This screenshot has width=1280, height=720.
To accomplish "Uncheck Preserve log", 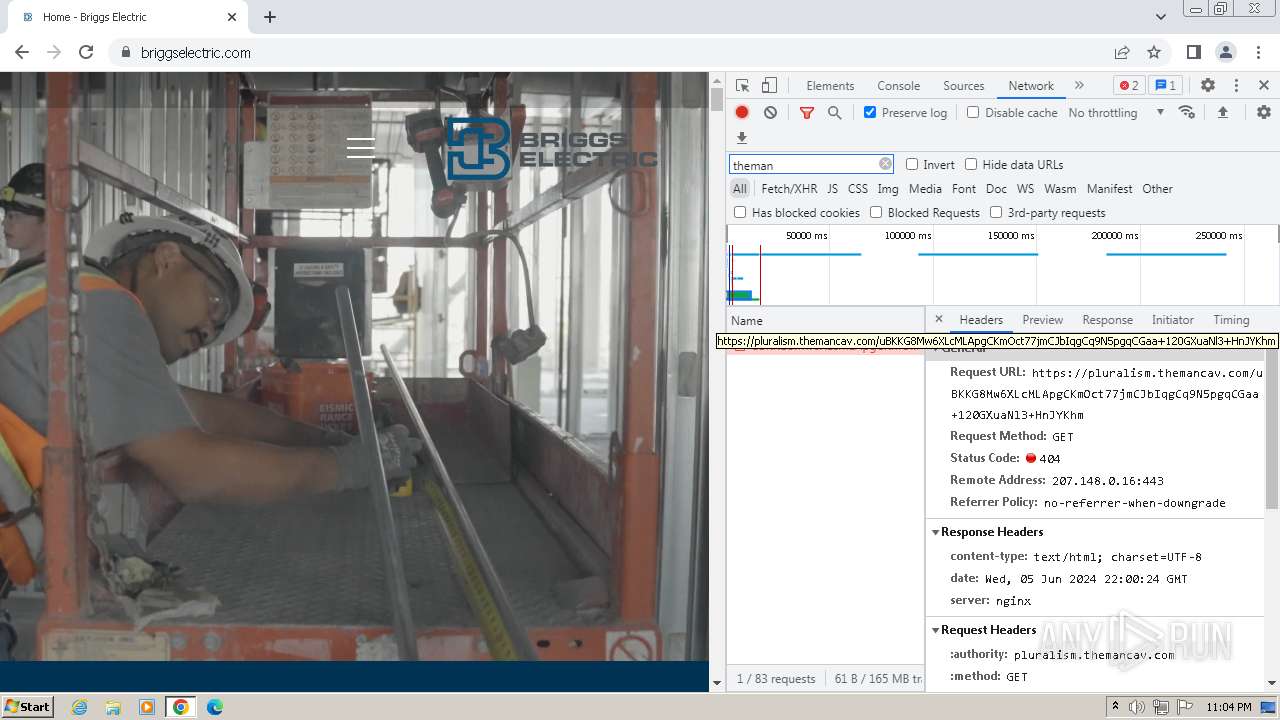I will (870, 112).
